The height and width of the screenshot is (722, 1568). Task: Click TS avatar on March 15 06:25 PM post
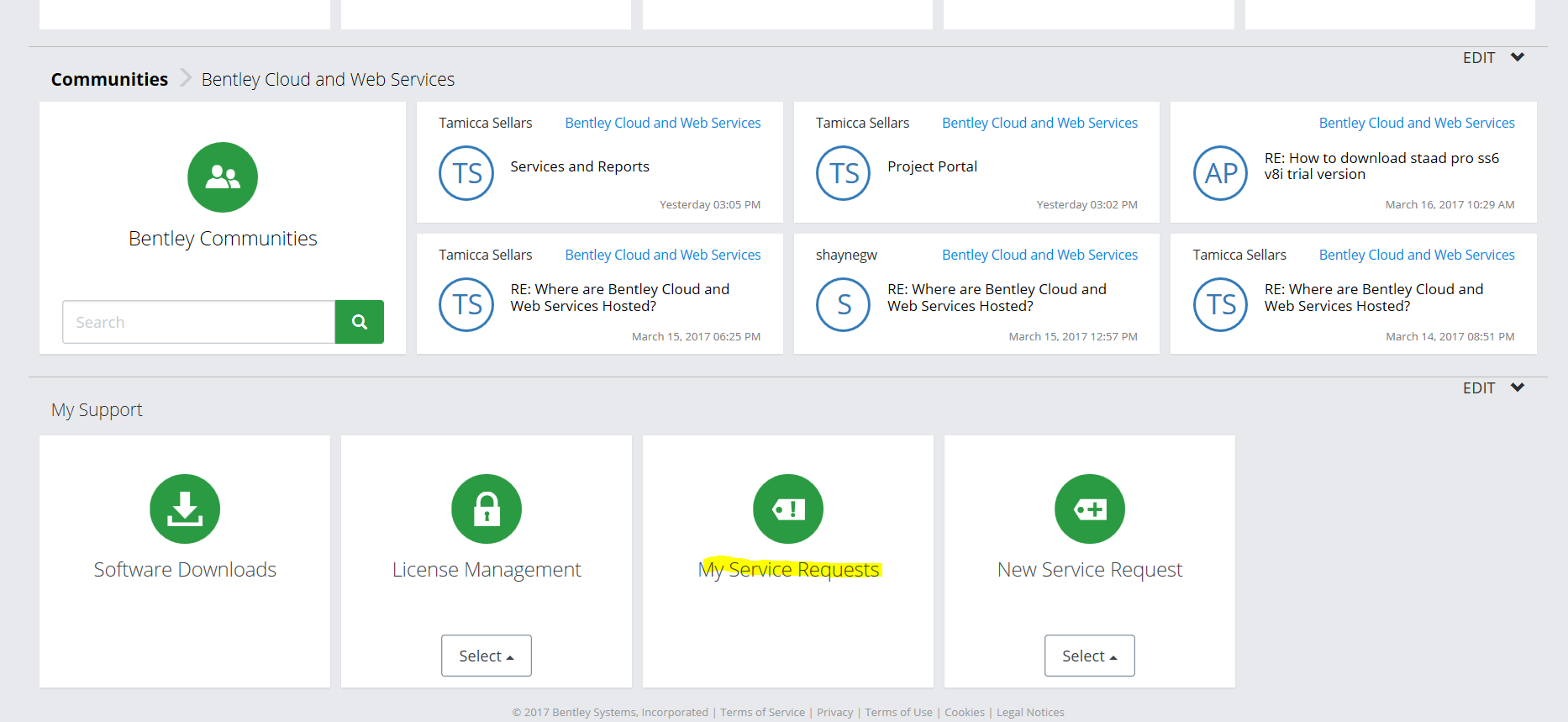[x=466, y=304]
